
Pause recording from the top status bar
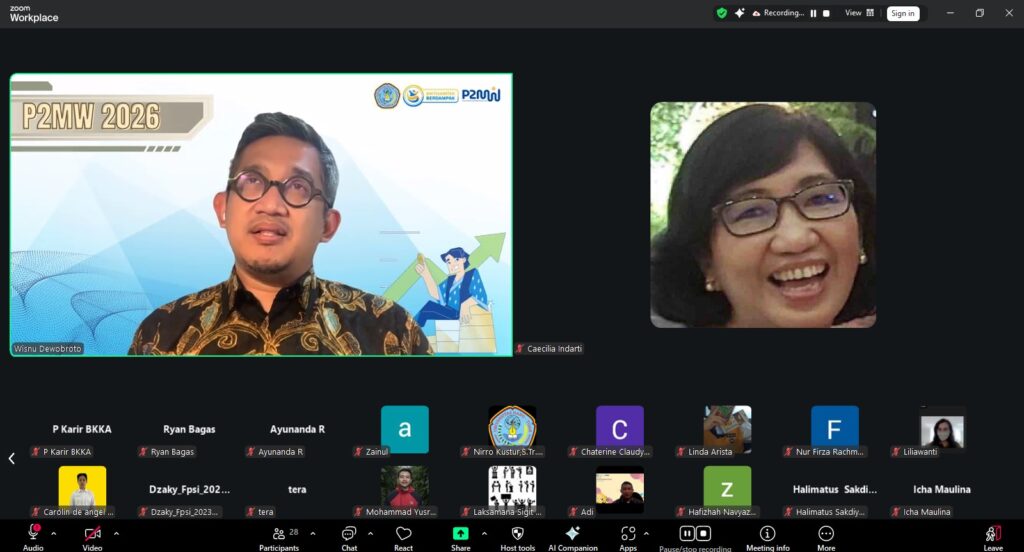coord(813,13)
